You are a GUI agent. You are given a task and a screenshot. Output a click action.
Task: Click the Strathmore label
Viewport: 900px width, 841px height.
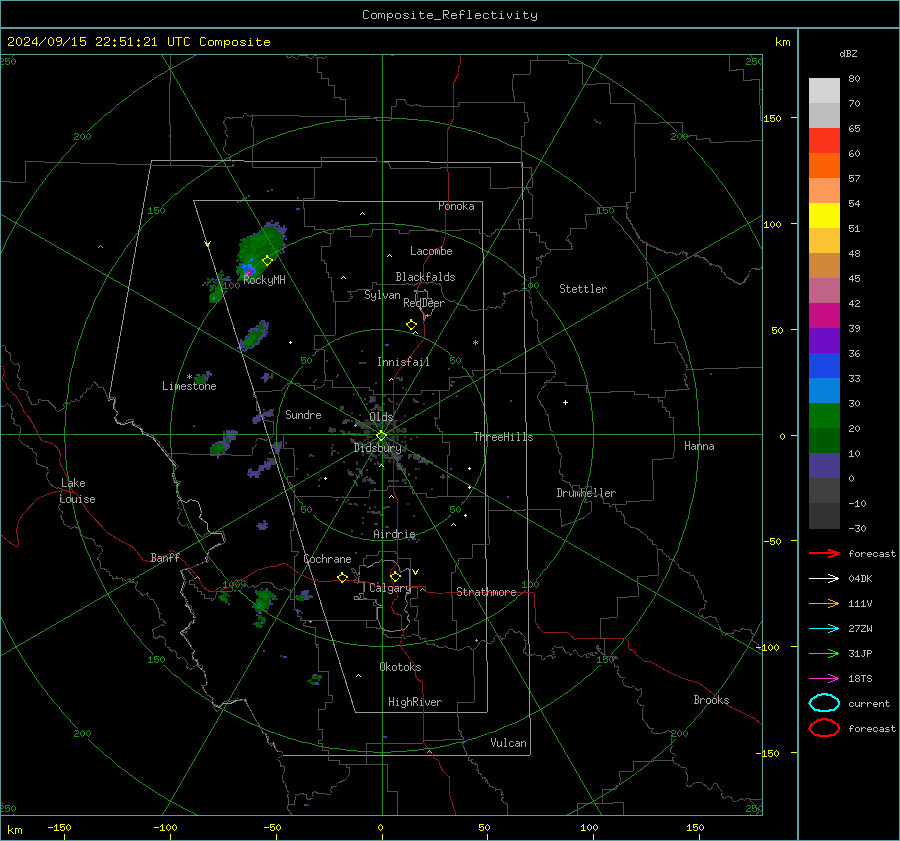pyautogui.click(x=486, y=592)
